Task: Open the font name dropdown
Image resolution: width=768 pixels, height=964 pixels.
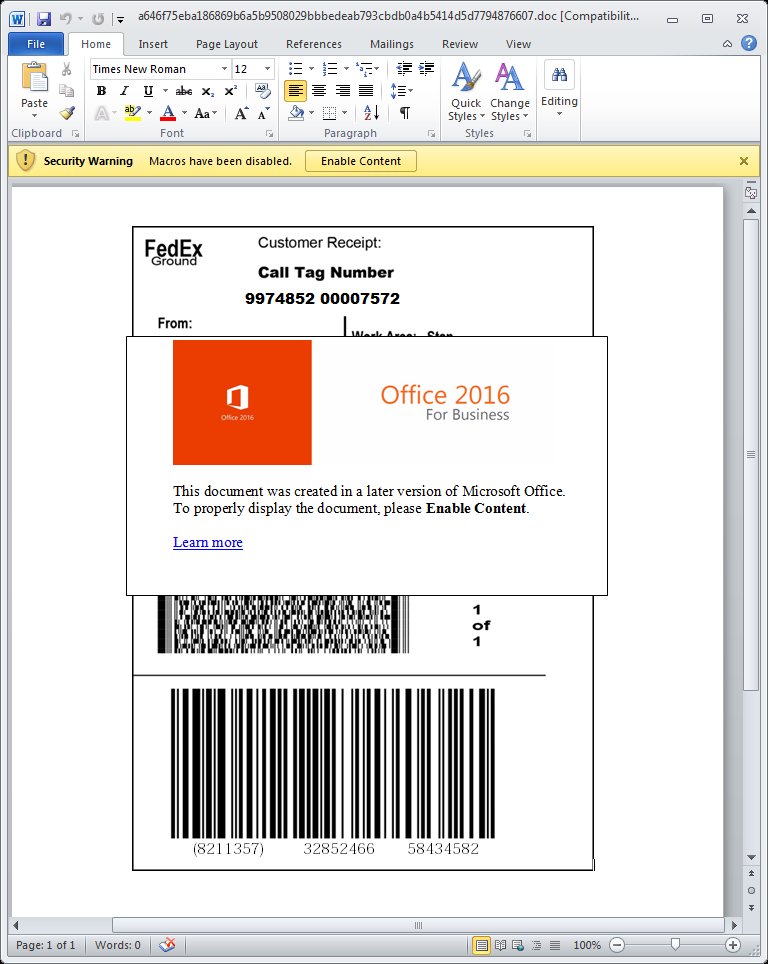Action: (x=224, y=69)
